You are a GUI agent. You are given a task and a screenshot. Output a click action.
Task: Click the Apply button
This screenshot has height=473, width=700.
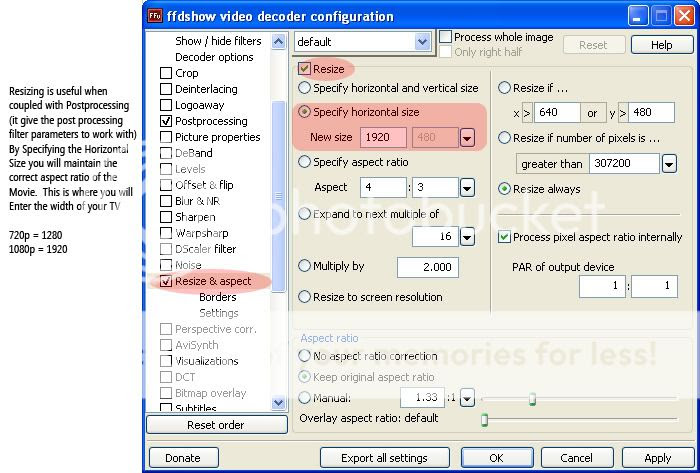point(658,458)
